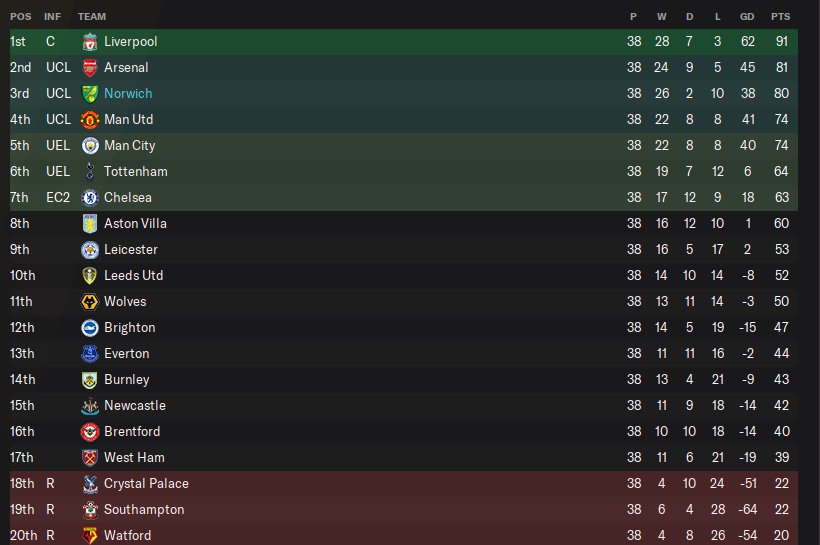Open Aston Villa team page
The height and width of the screenshot is (545, 820).
[x=135, y=224]
